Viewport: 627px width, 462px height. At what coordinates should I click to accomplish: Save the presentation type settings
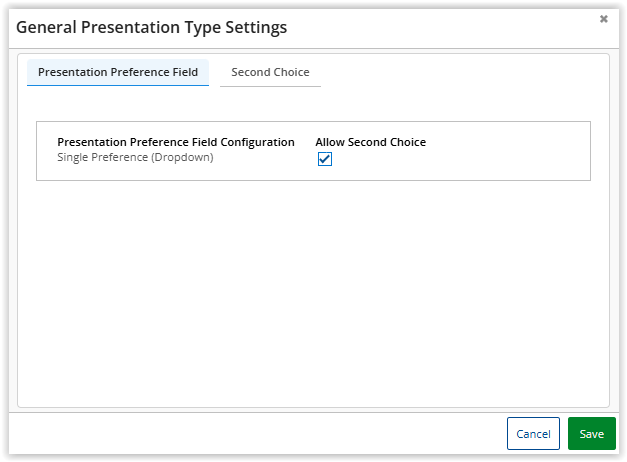pyautogui.click(x=591, y=434)
